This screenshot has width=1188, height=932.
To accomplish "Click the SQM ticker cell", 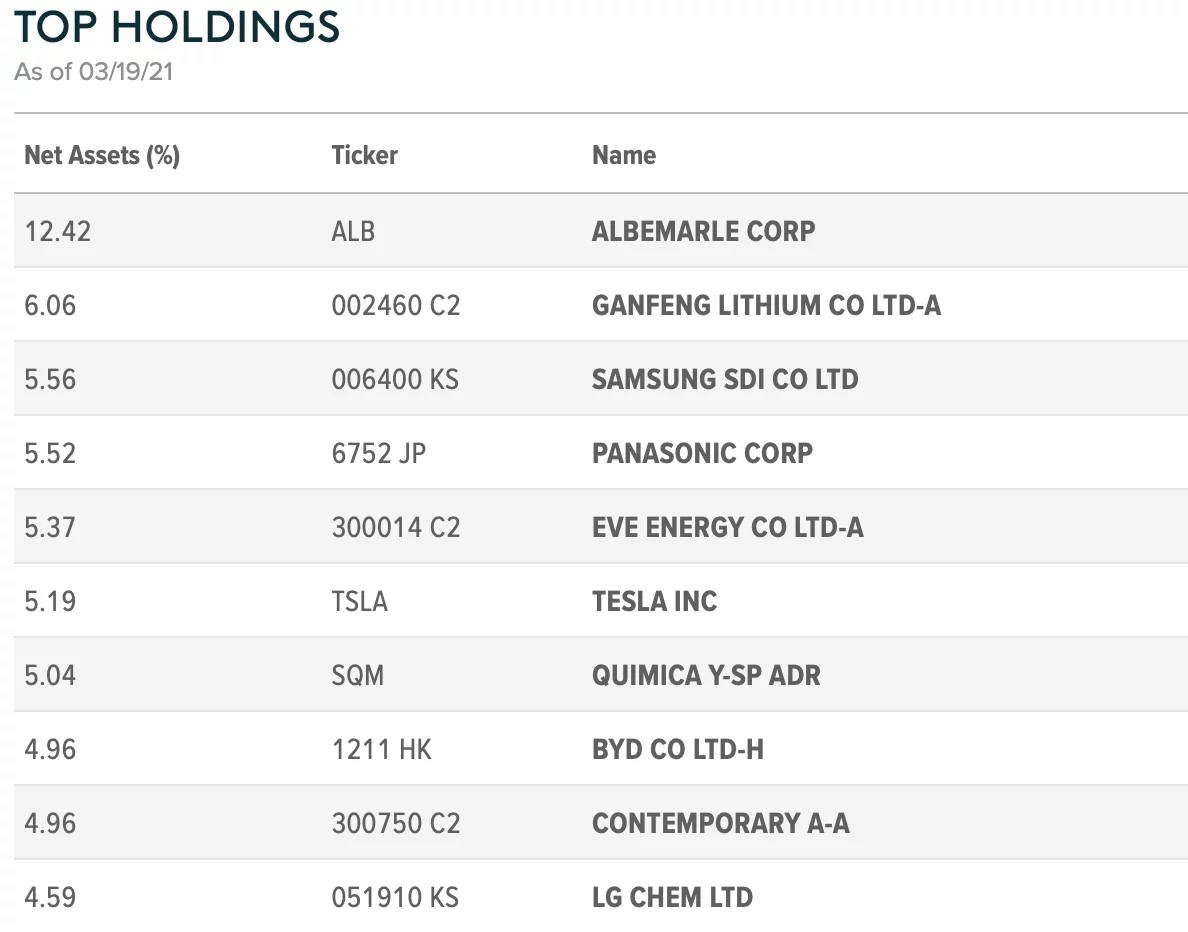I will (357, 675).
